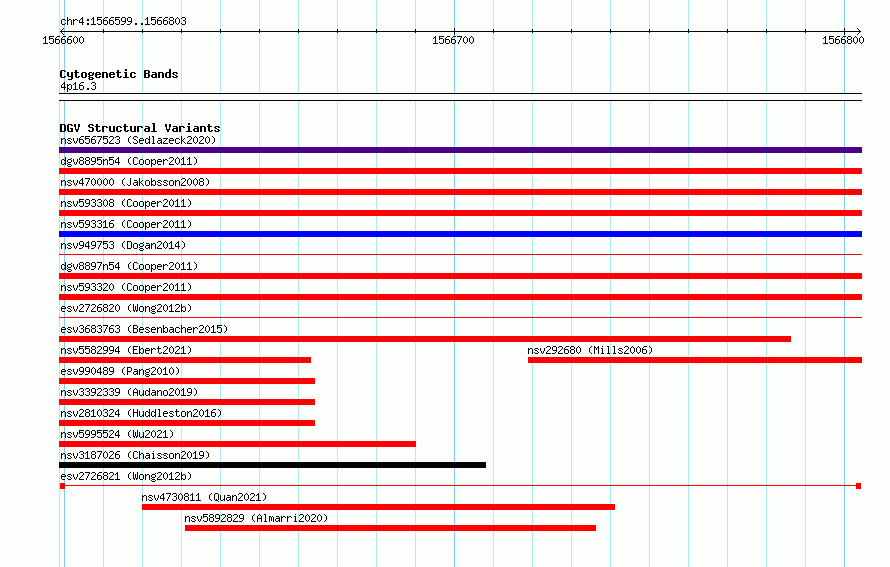Image resolution: width=890 pixels, height=567 pixels.
Task: Click the red nsv2810324 variant bar
Action: pos(187,423)
